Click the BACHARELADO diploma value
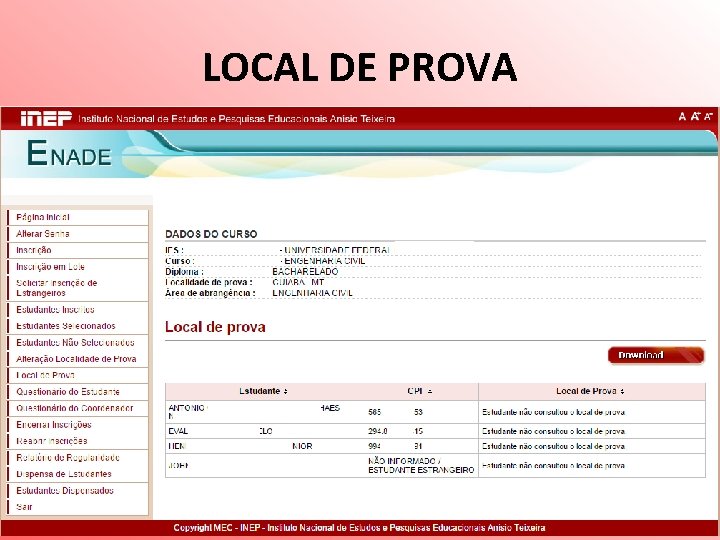720x540 pixels. pyautogui.click(x=305, y=272)
